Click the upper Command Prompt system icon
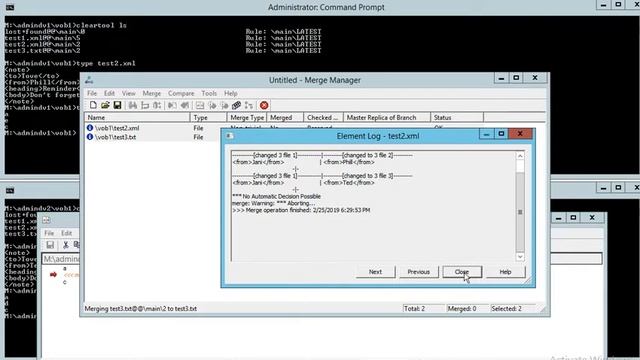The width and height of the screenshot is (640, 360). (10, 7)
